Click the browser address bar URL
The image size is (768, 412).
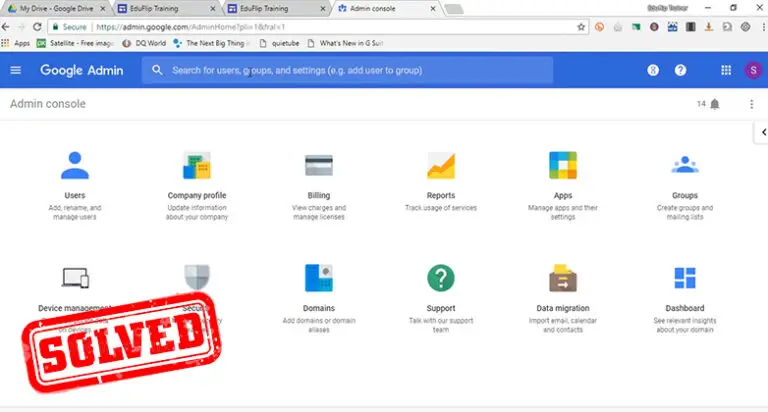click(x=191, y=27)
